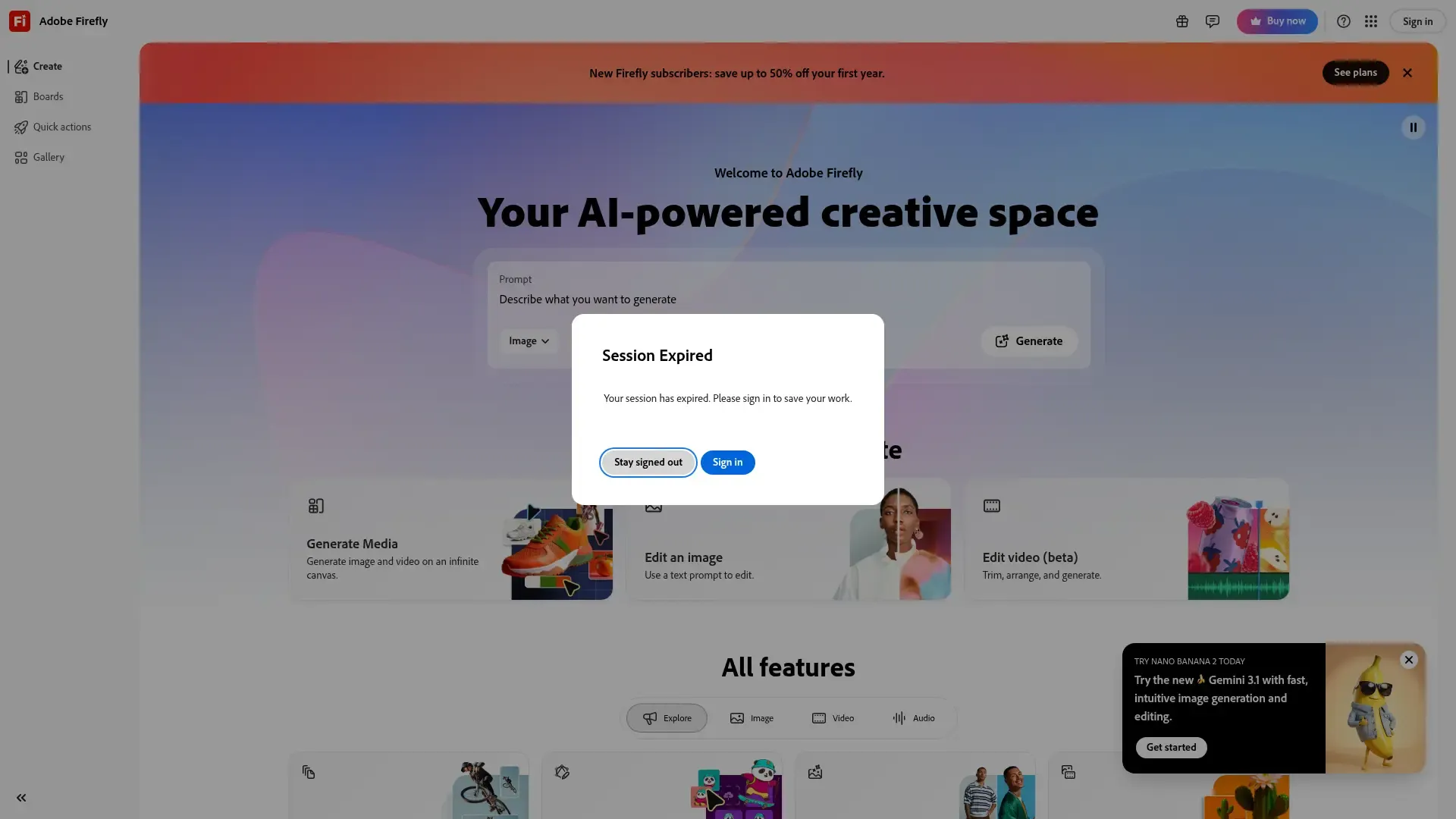Open Gallery in the sidebar
The image size is (1456, 819).
coord(49,158)
